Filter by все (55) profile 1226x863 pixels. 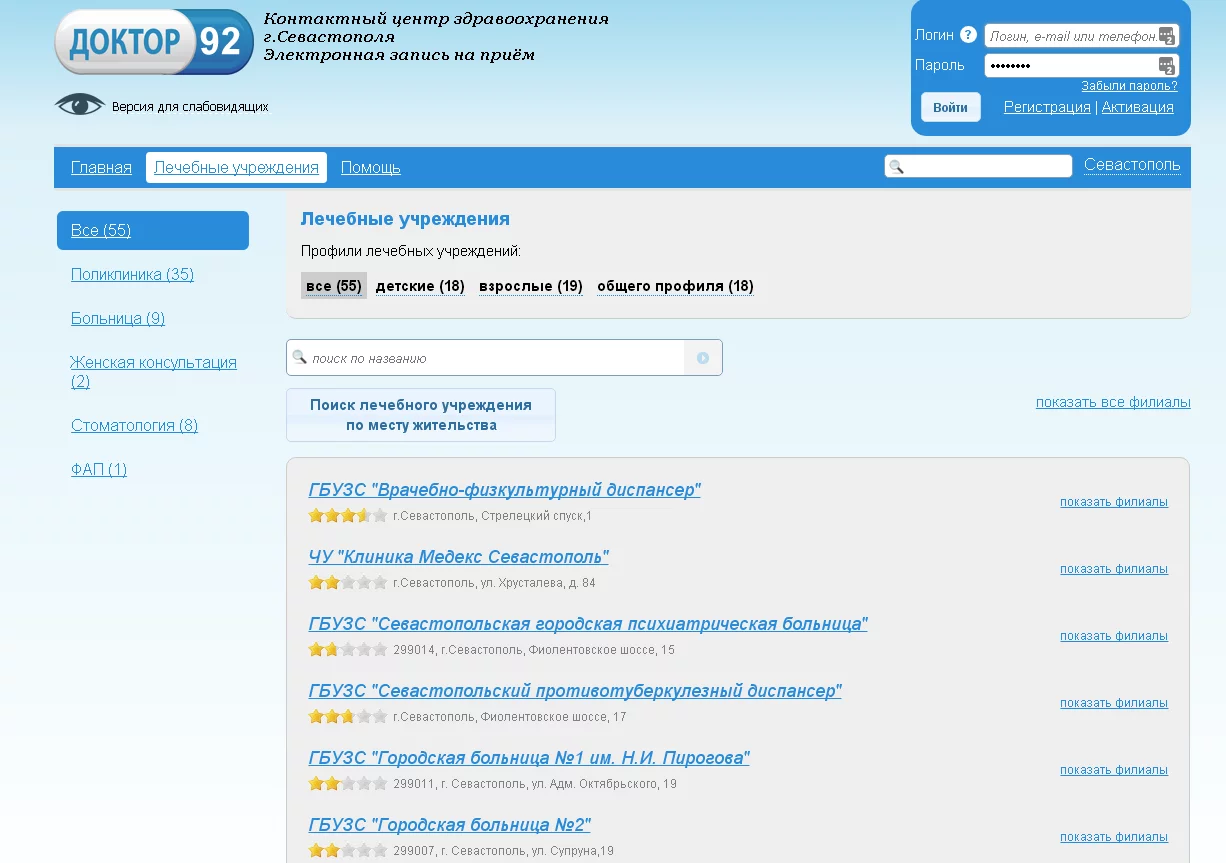(x=334, y=286)
